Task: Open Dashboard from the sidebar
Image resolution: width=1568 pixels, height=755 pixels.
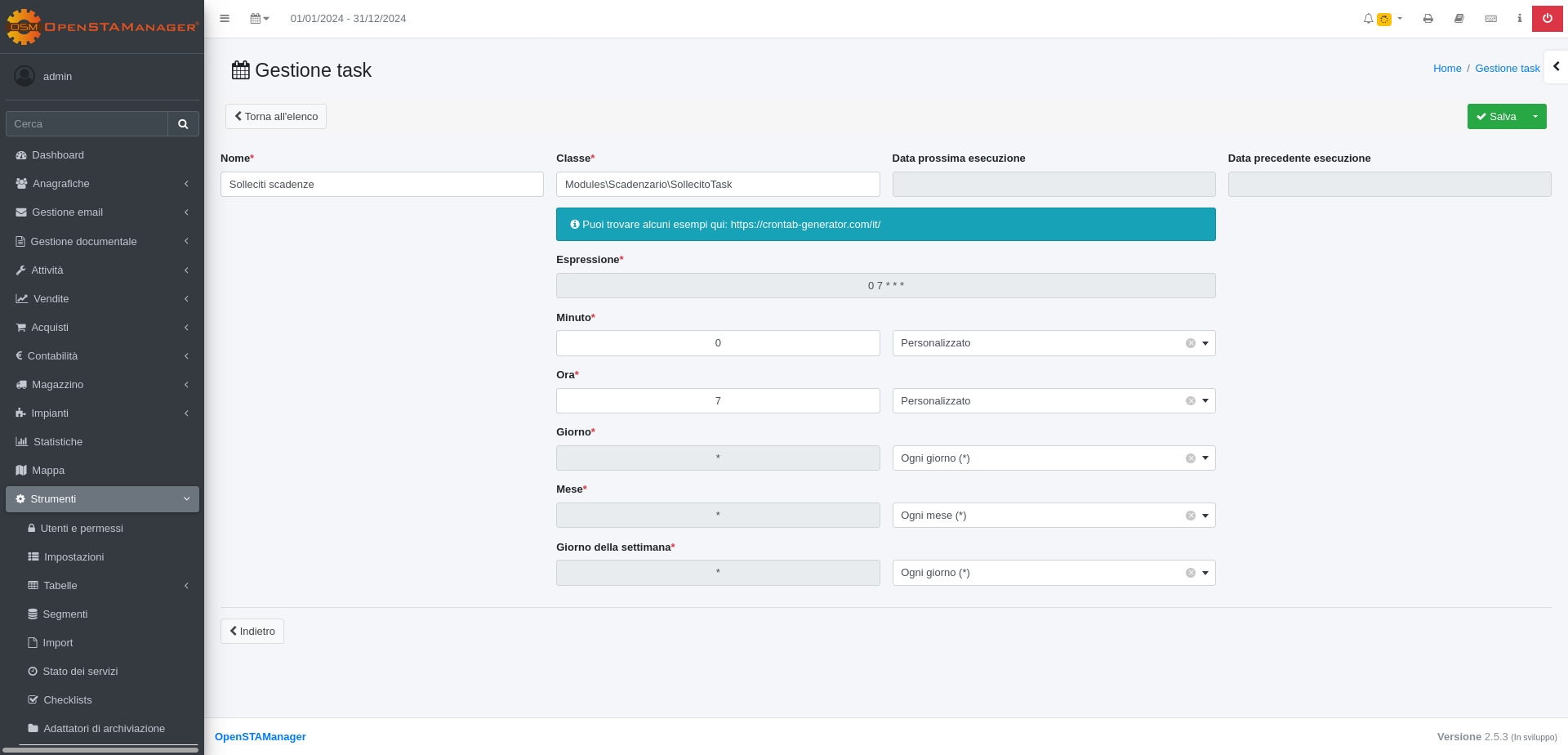Action: point(58,155)
